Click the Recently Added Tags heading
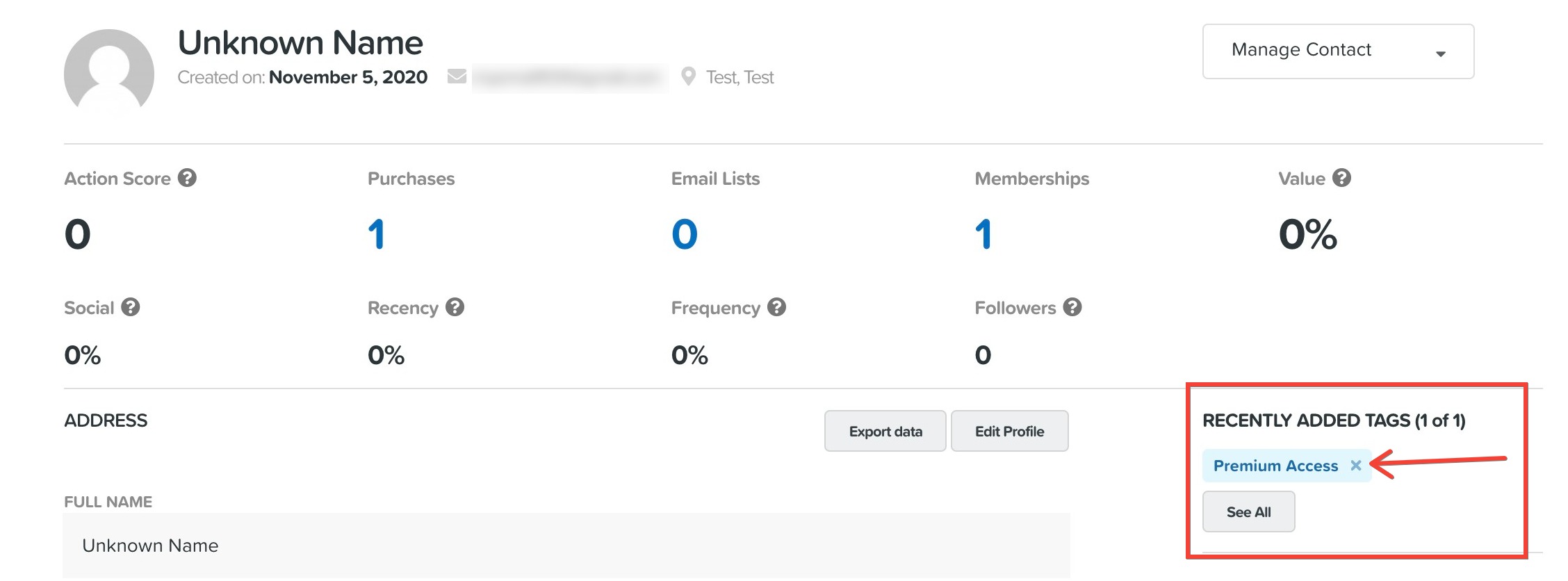The image size is (1568, 581). coord(1334,420)
